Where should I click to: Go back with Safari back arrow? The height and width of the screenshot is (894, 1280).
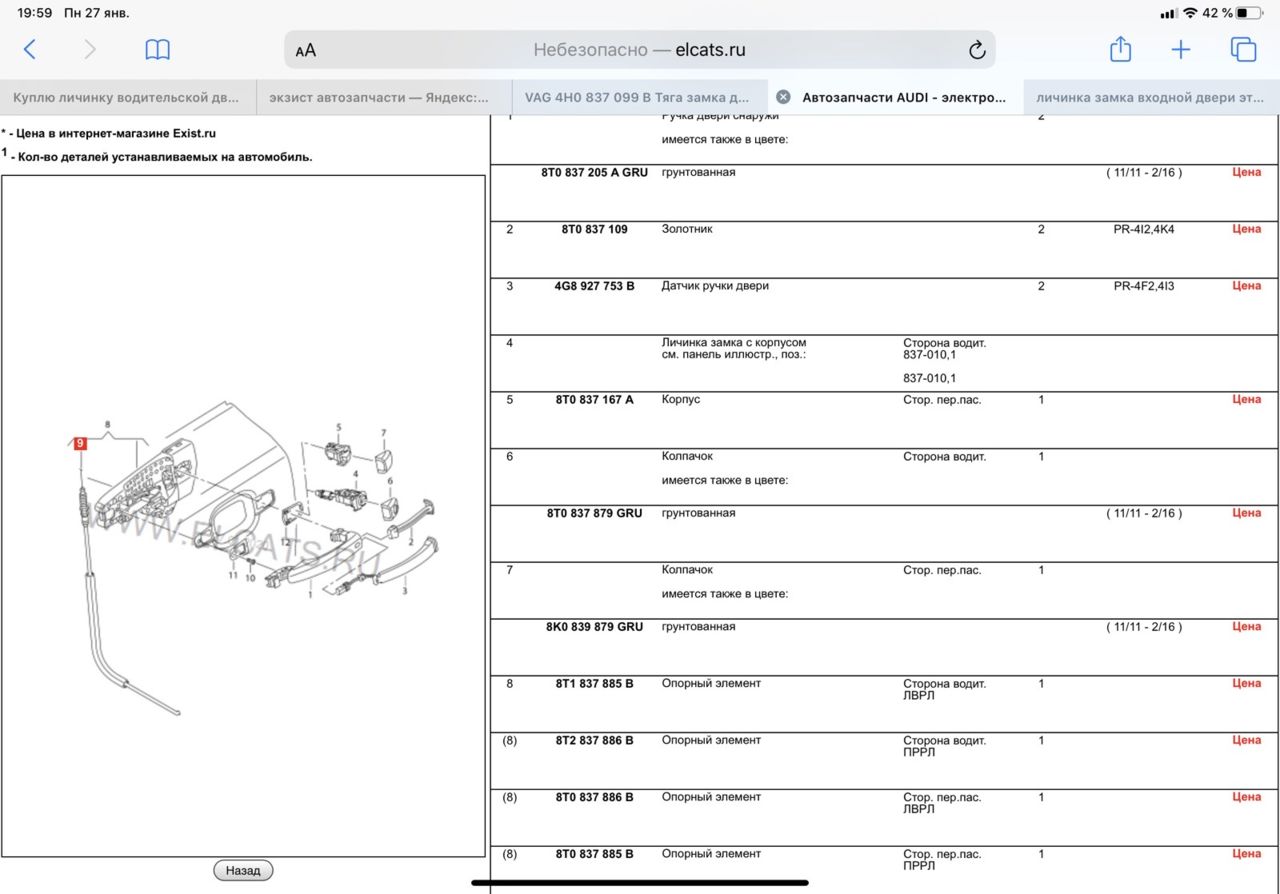pyautogui.click(x=30, y=50)
